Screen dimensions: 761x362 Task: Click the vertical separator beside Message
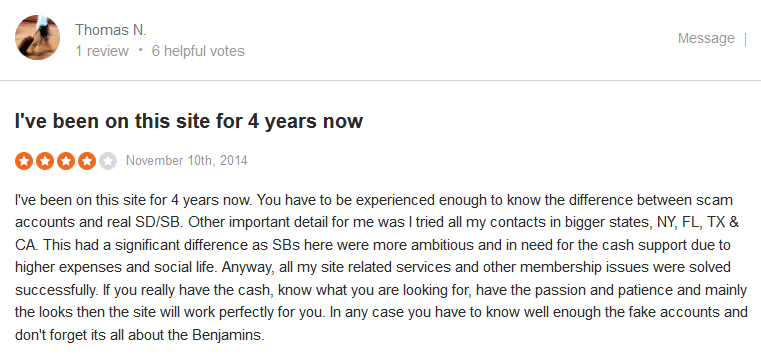[x=745, y=38]
